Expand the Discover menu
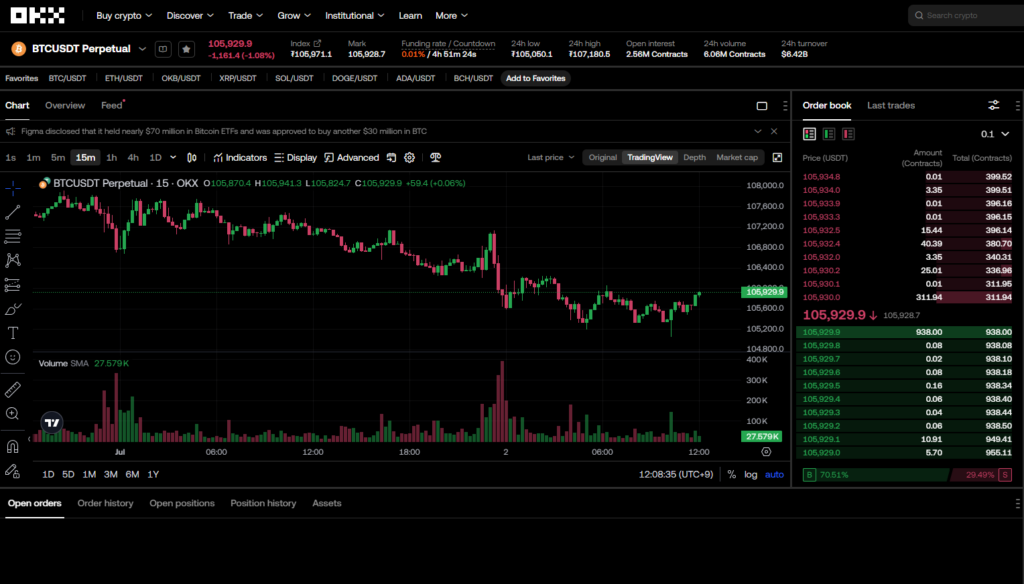The height and width of the screenshot is (584, 1024). pos(190,16)
